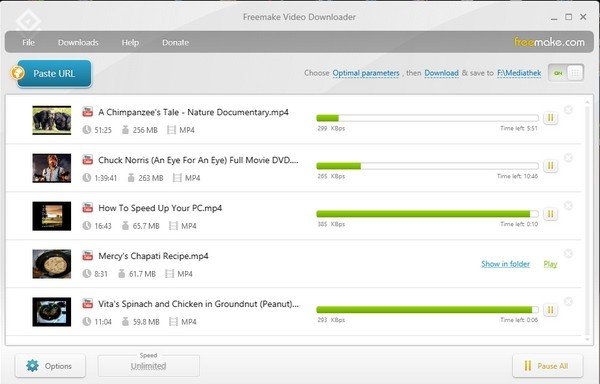Remove A Chimpanzee's Tale from the list

point(568,110)
